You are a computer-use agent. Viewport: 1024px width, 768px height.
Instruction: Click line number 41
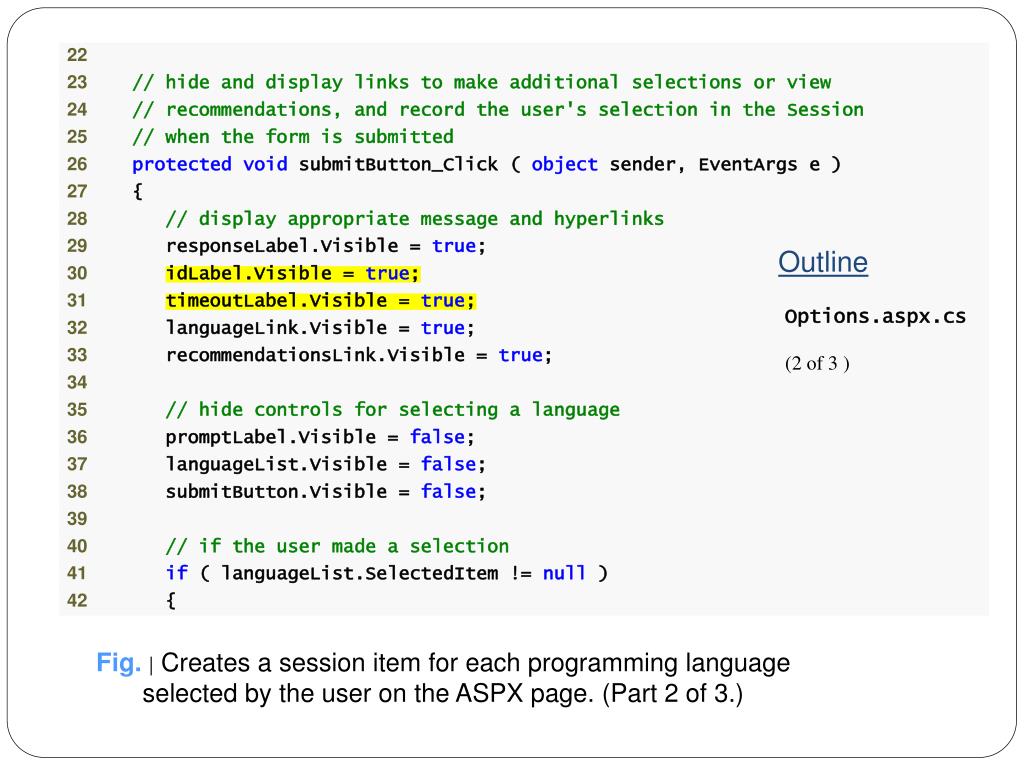tap(77, 574)
